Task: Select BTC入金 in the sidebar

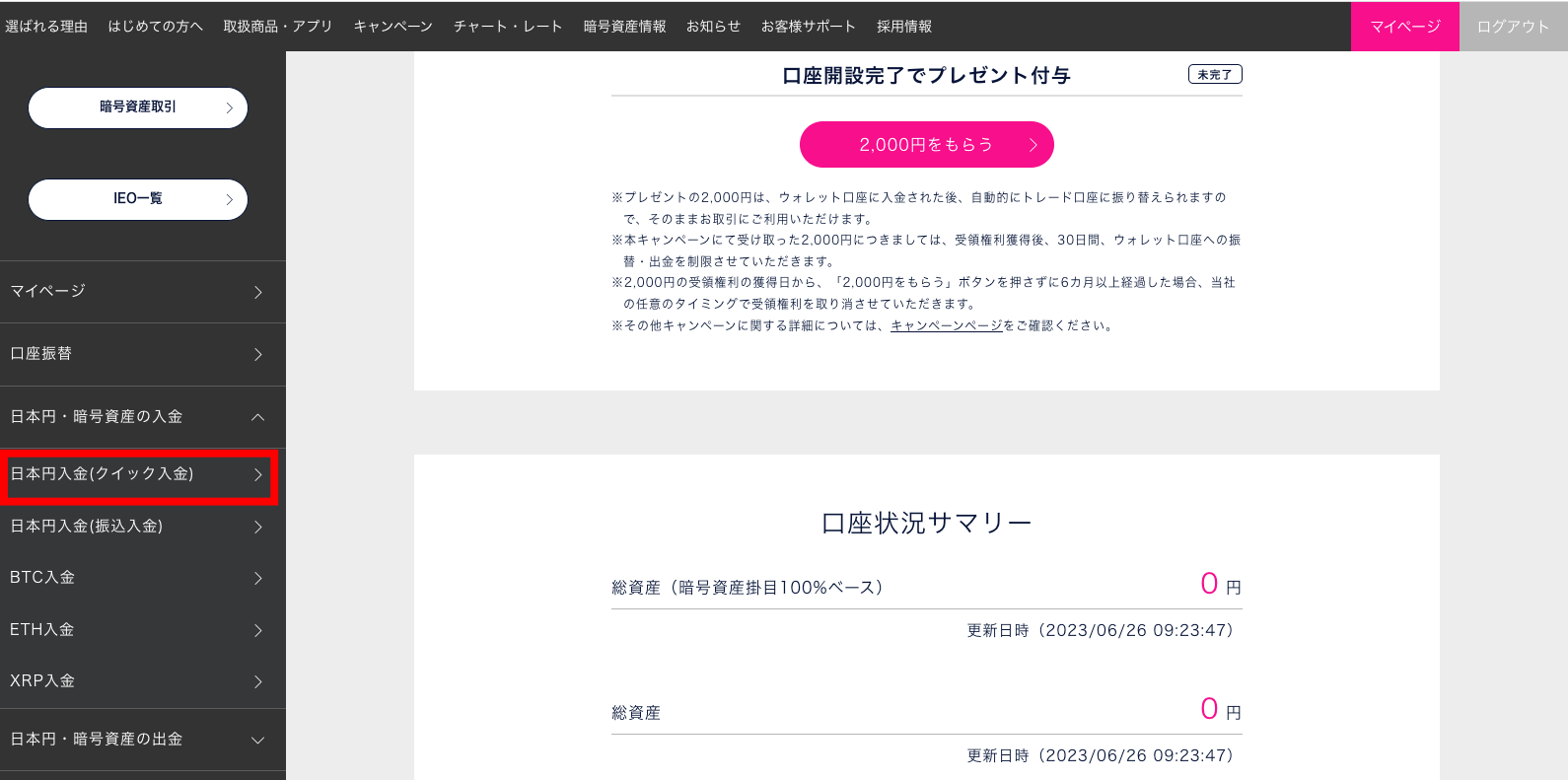Action: tap(143, 578)
